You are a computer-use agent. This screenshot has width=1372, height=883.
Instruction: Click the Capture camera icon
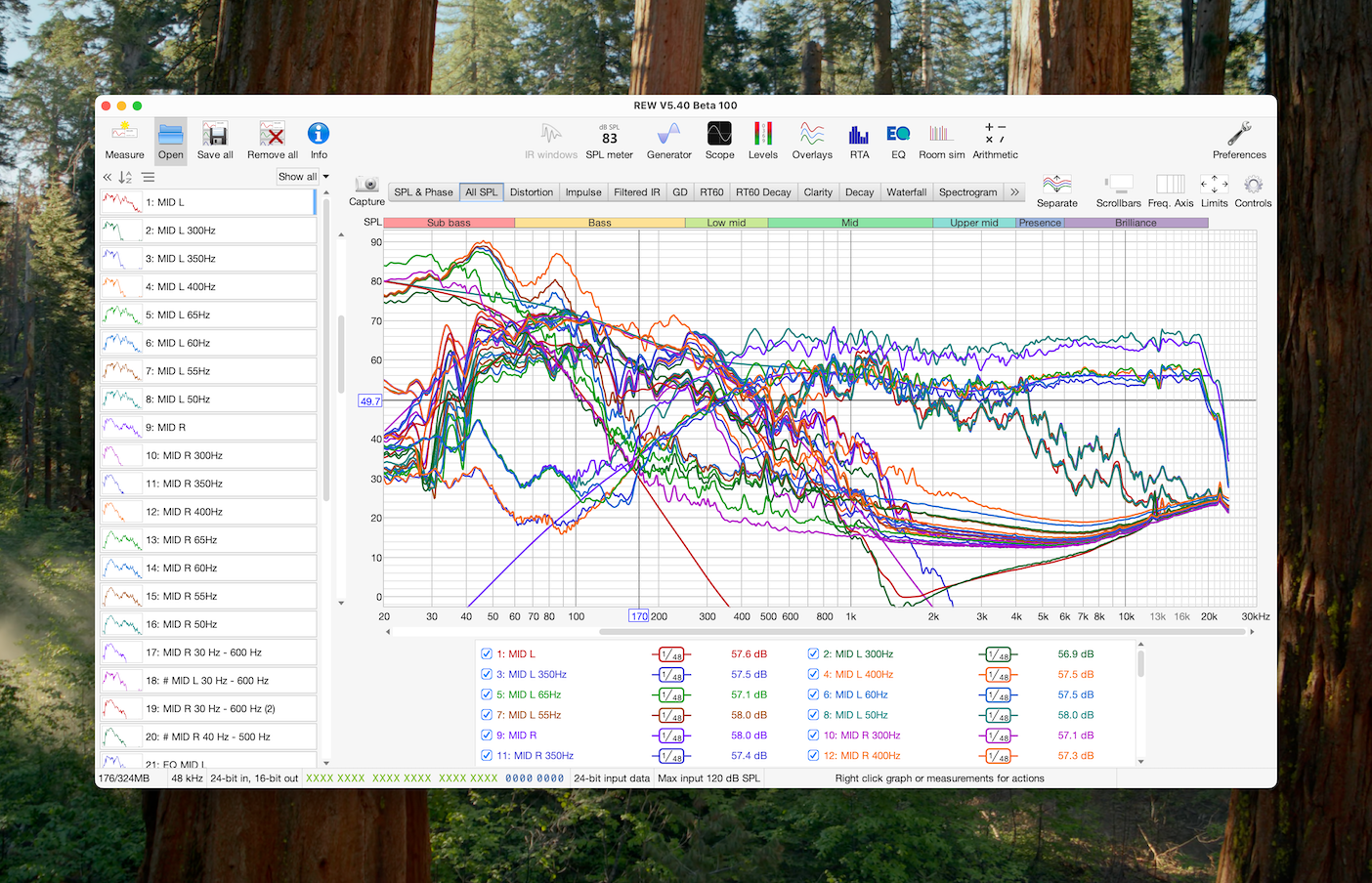pyautogui.click(x=366, y=186)
